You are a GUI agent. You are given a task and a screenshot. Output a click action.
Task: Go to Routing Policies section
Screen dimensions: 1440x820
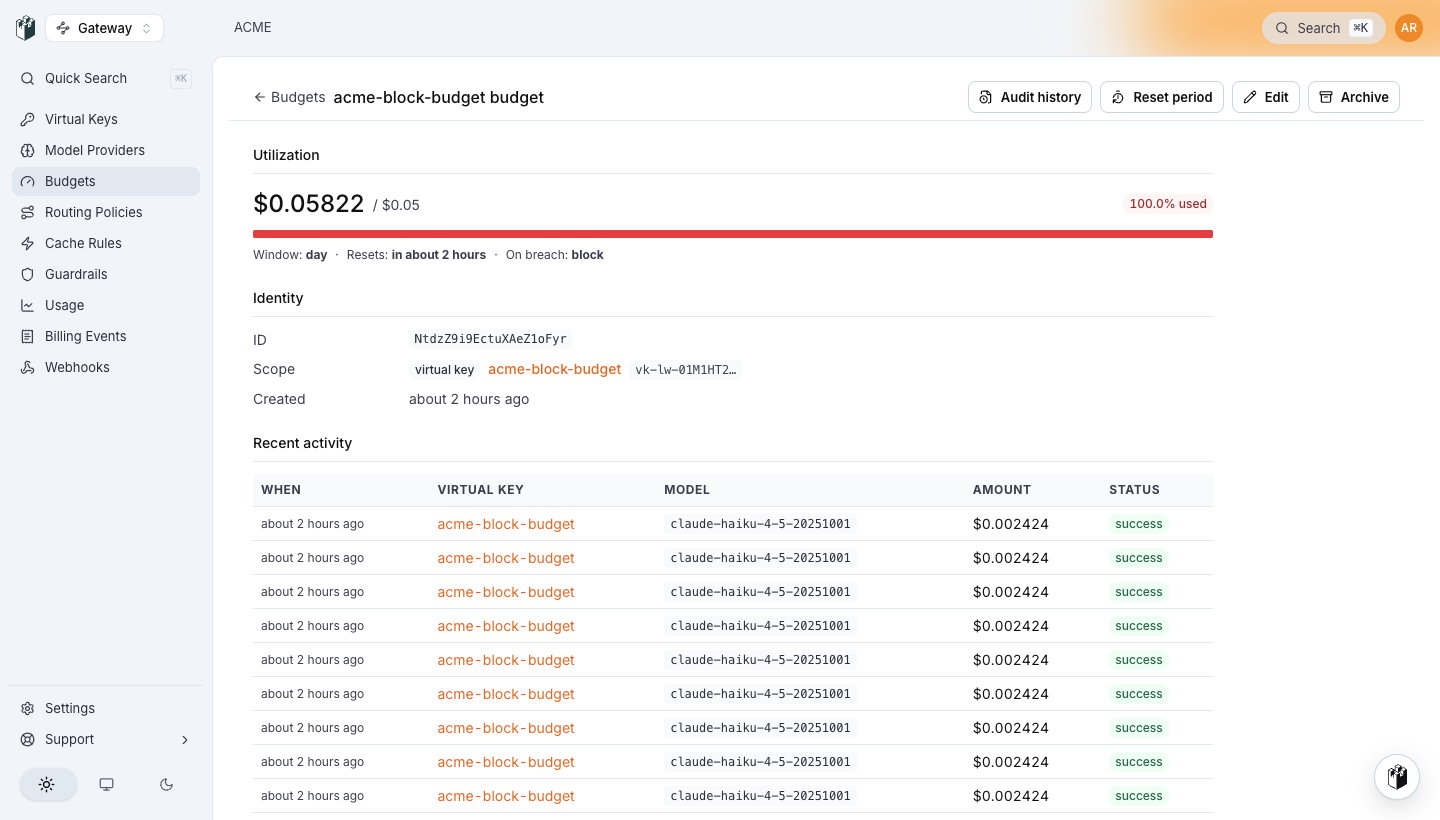(x=106, y=212)
